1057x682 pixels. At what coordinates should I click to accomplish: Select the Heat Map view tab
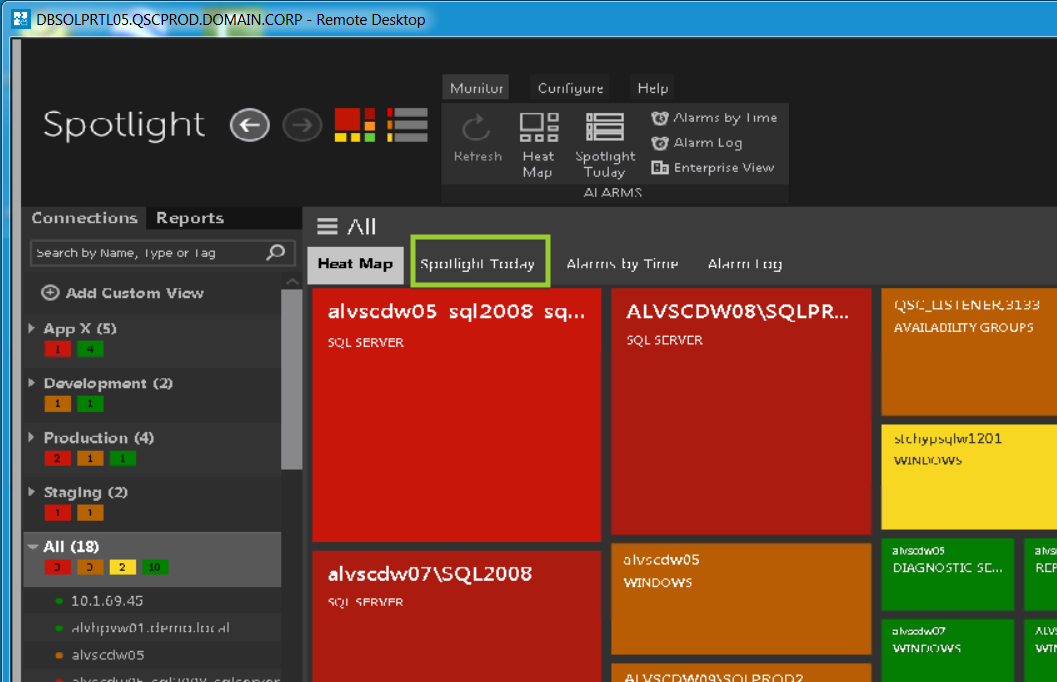pos(355,264)
